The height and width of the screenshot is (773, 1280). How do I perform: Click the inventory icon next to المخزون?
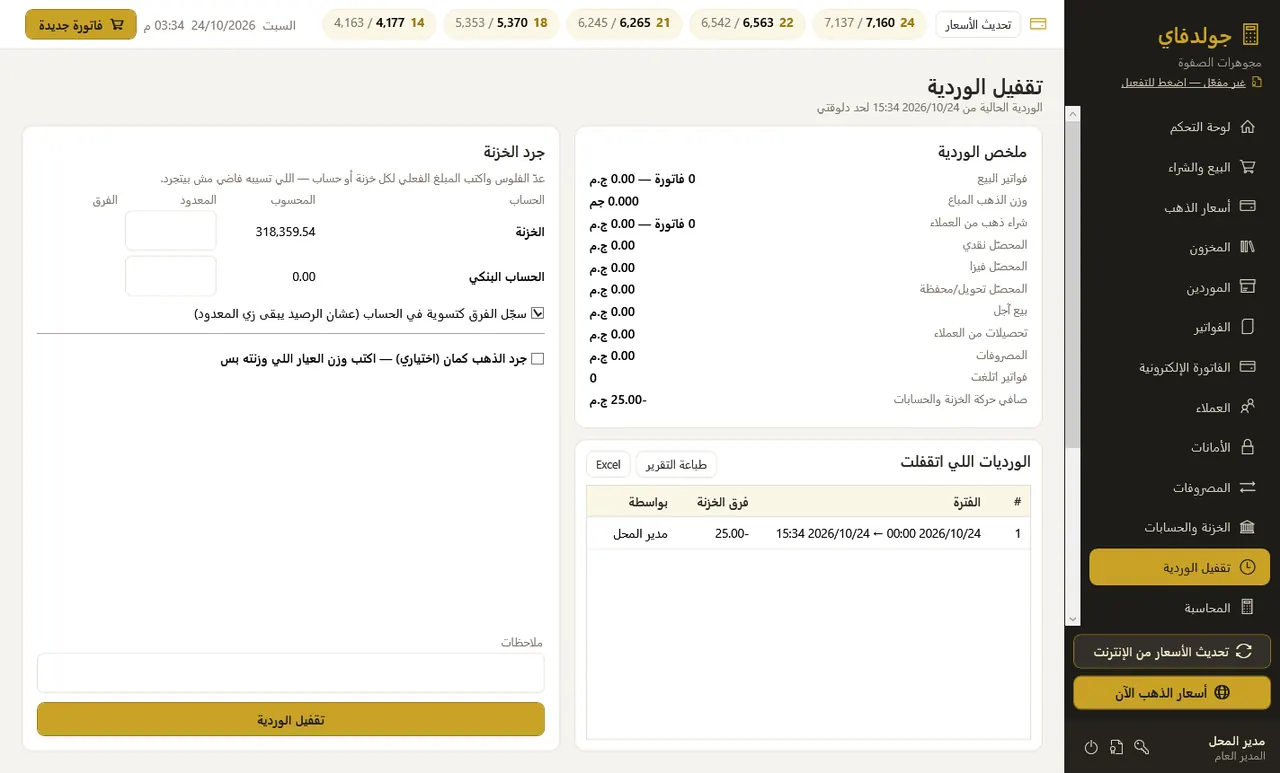[1247, 247]
